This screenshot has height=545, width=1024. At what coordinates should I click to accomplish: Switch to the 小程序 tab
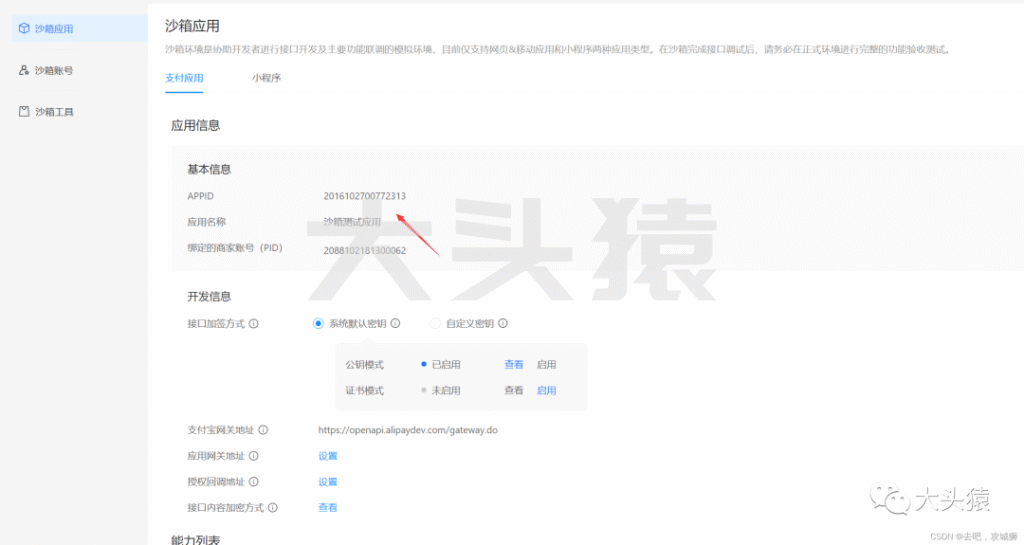tap(266, 78)
